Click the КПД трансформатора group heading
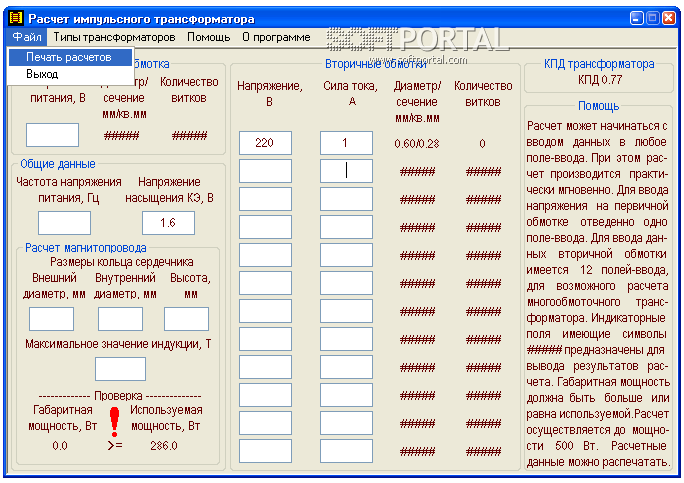The height and width of the screenshot is (483, 684). (599, 64)
